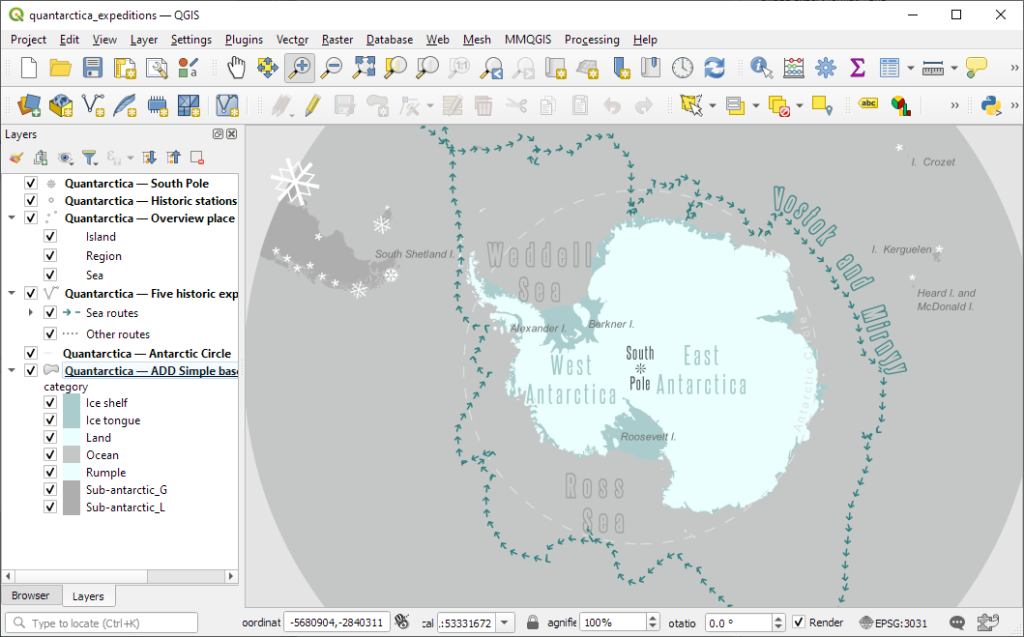Open the Vector menu
The image size is (1024, 637).
292,40
